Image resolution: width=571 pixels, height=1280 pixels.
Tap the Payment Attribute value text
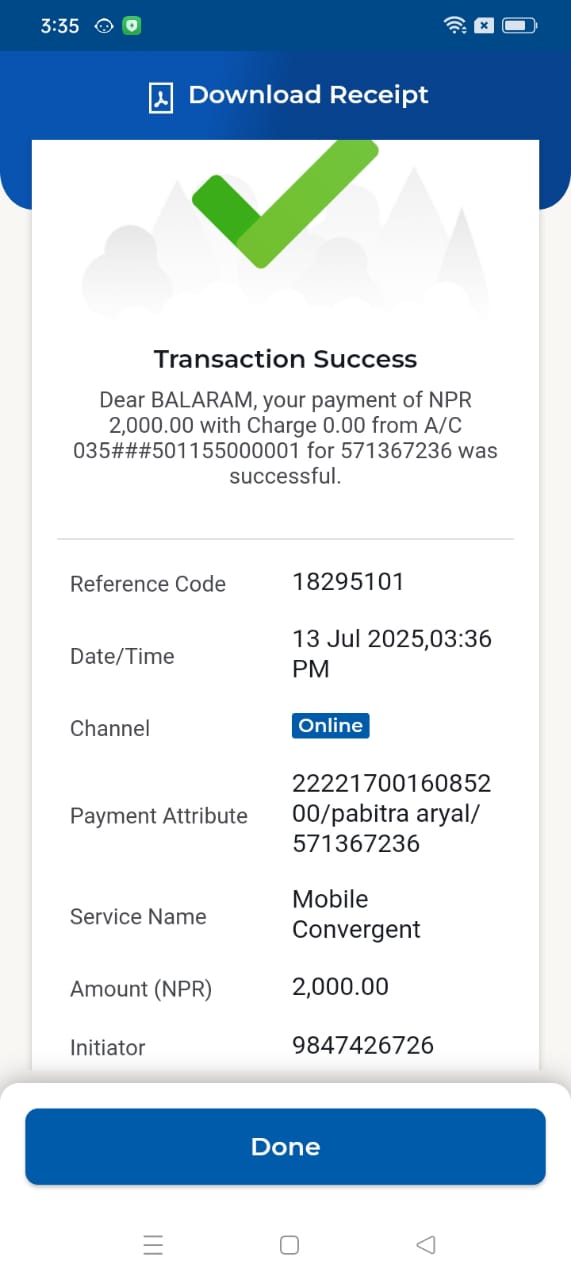(x=391, y=813)
